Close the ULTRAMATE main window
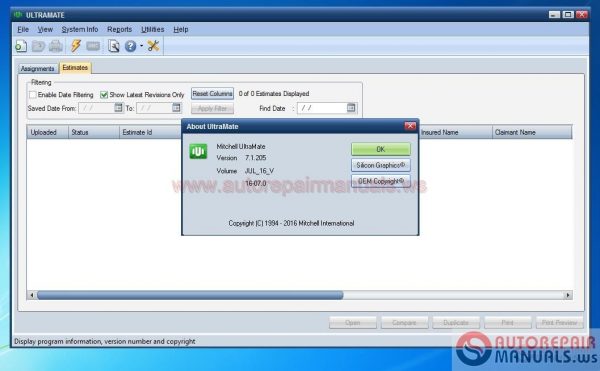Viewport: 600px width, 371px height. click(x=582, y=15)
